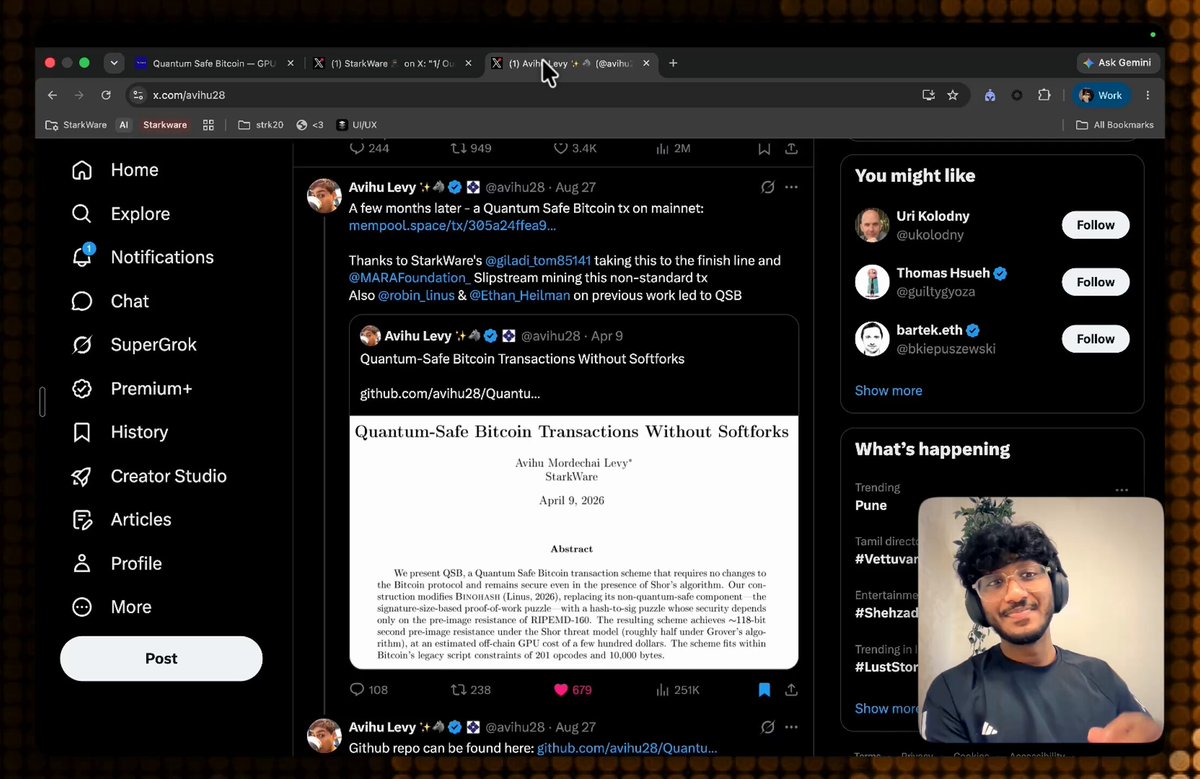This screenshot has height=779, width=1200.
Task: Switch to the StarkWare on X tab
Action: click(393, 63)
